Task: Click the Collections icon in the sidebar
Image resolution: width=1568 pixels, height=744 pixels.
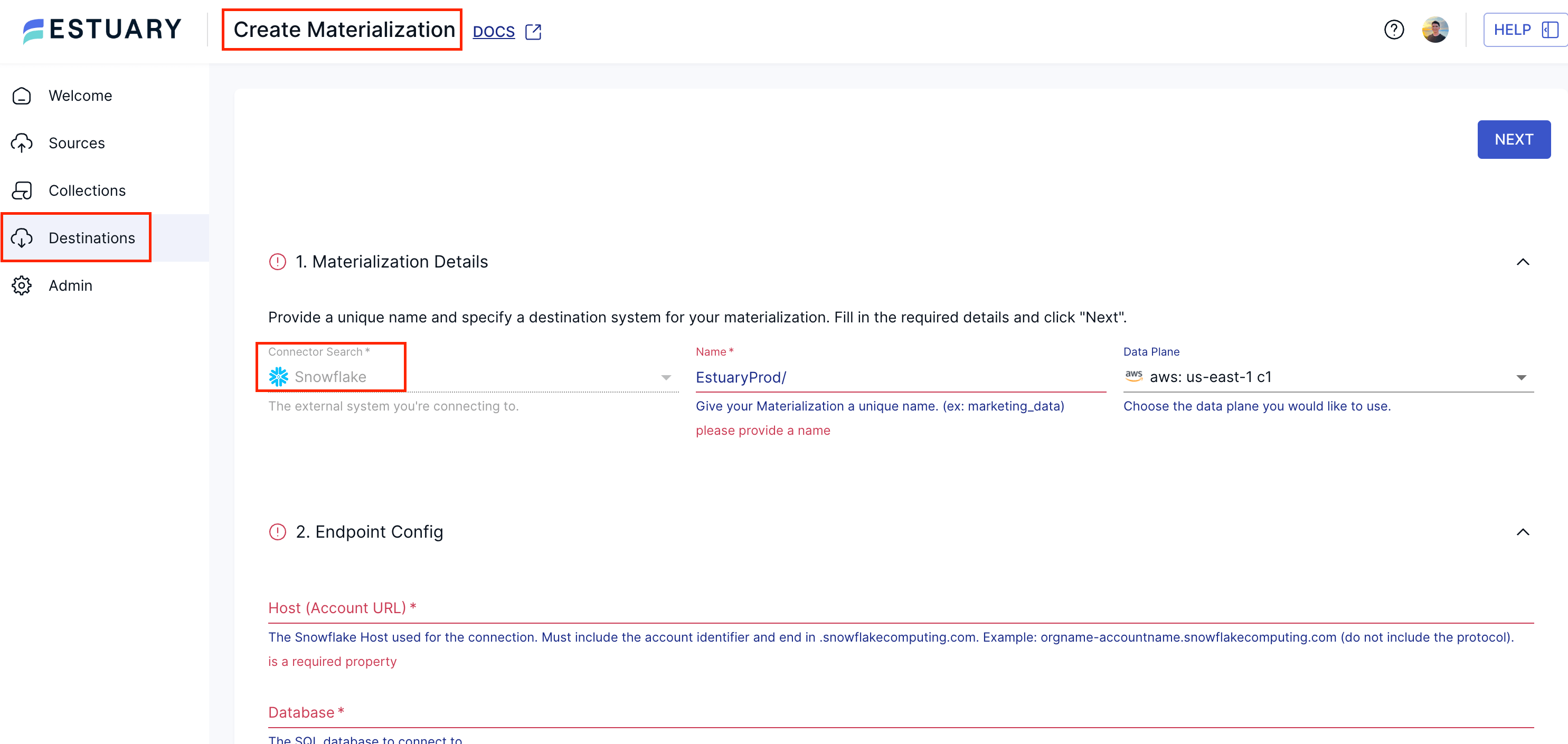Action: 22,190
